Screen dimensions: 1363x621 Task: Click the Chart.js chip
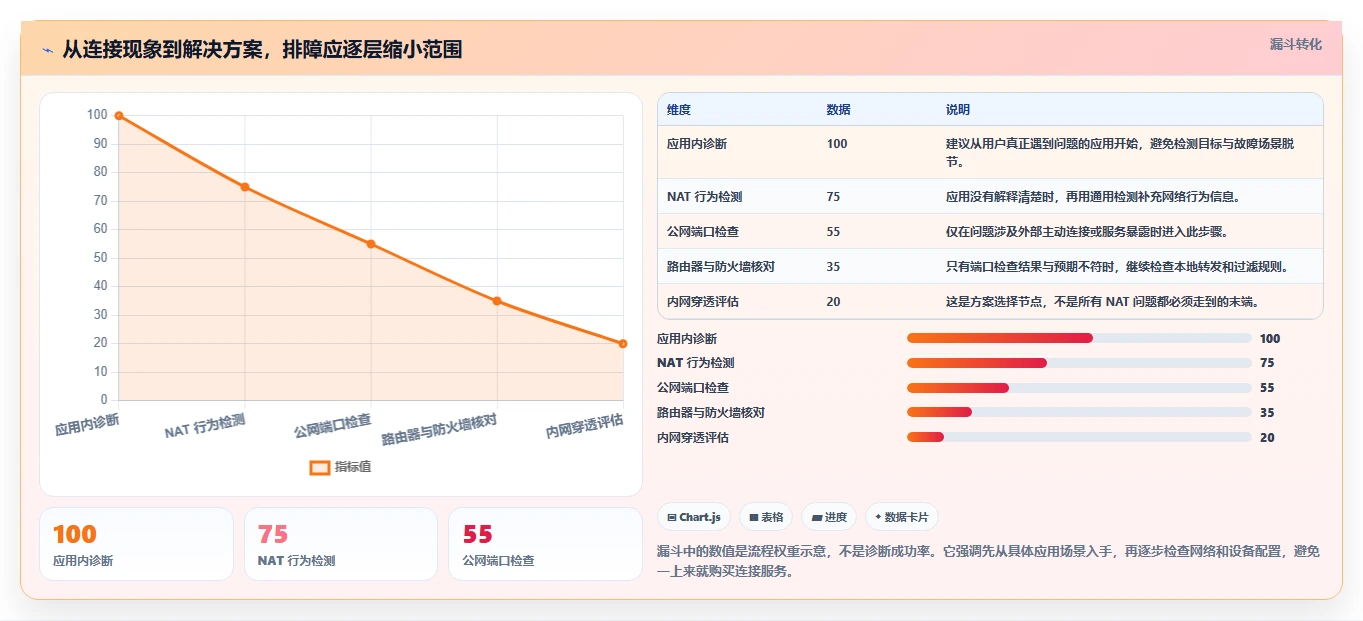[693, 517]
